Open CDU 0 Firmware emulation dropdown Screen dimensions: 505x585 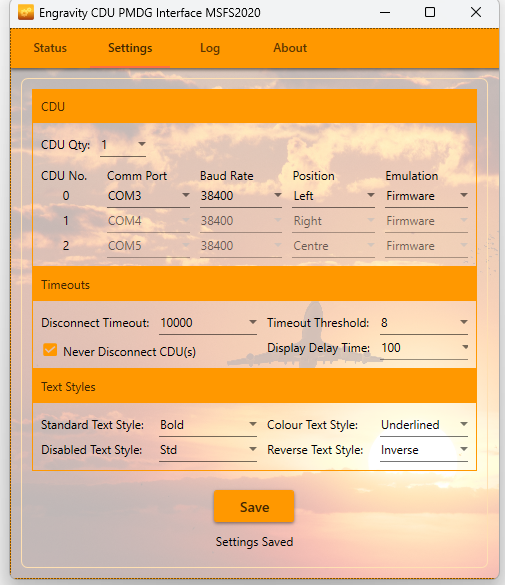(x=426, y=196)
